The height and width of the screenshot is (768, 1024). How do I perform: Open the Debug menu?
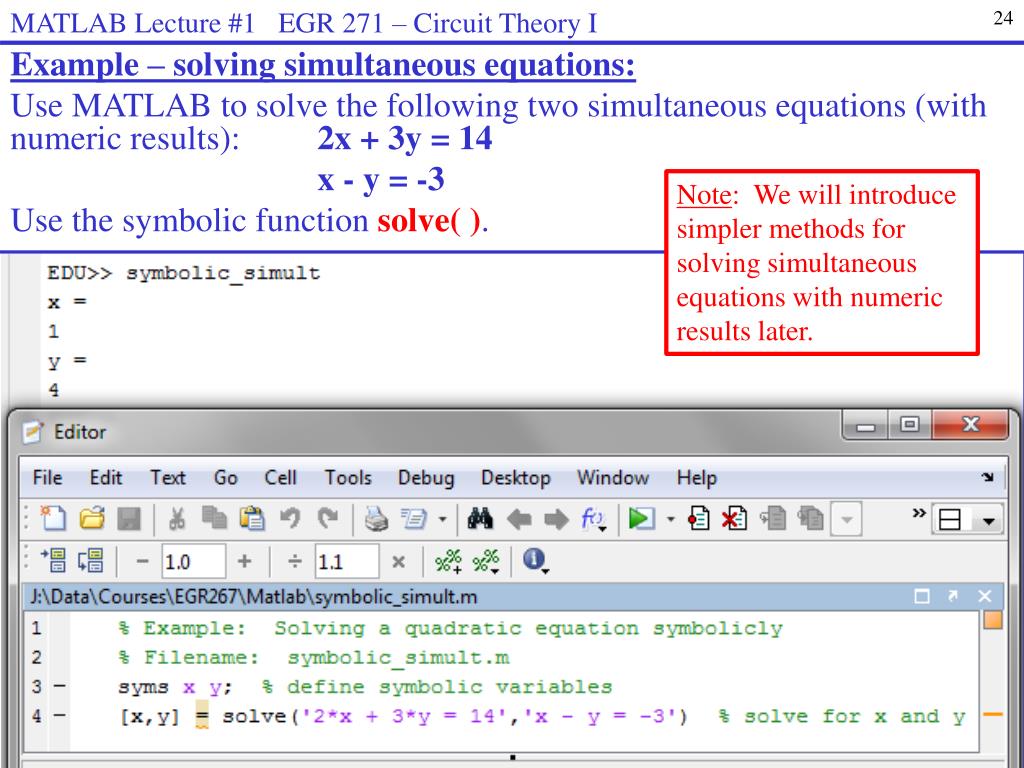(x=426, y=477)
